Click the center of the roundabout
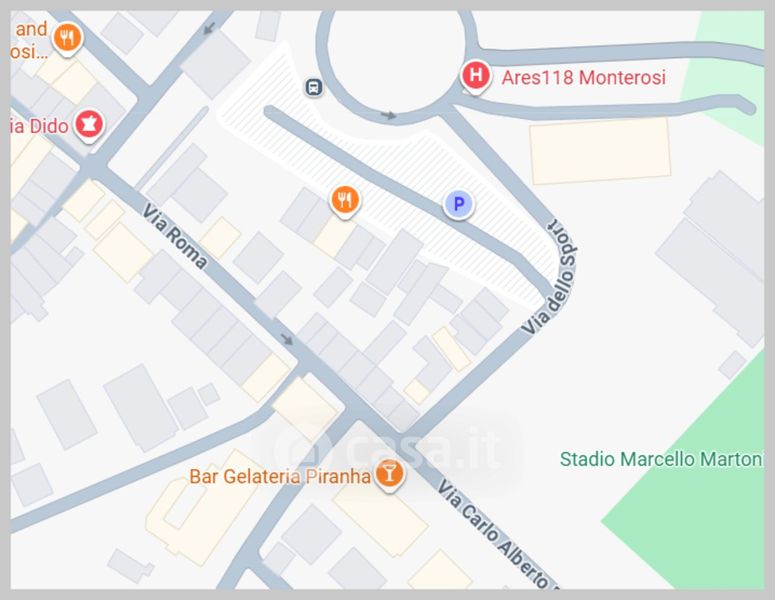The width and height of the screenshot is (775, 600). pos(396,58)
